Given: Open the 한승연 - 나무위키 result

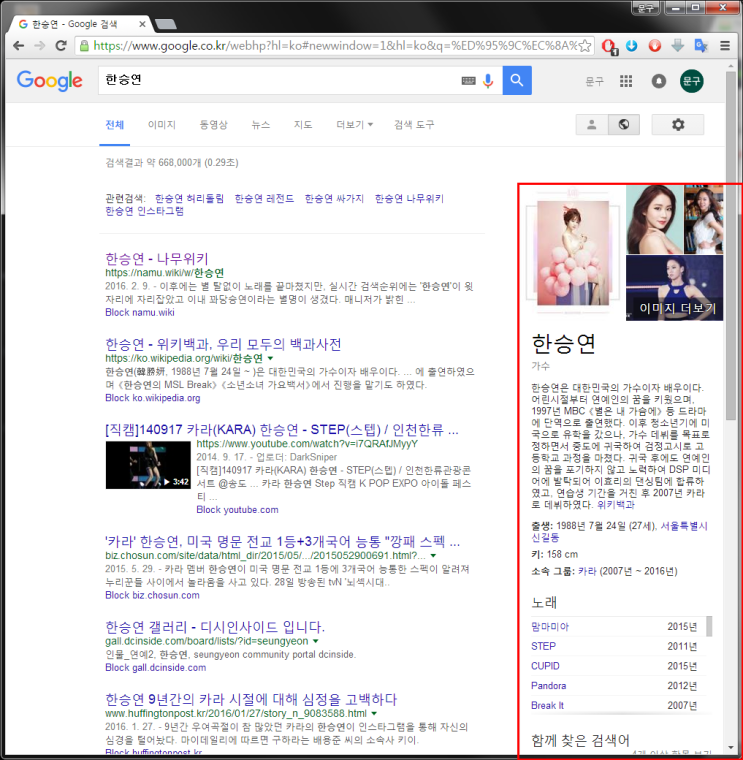Looking at the screenshot, I should pos(157,258).
